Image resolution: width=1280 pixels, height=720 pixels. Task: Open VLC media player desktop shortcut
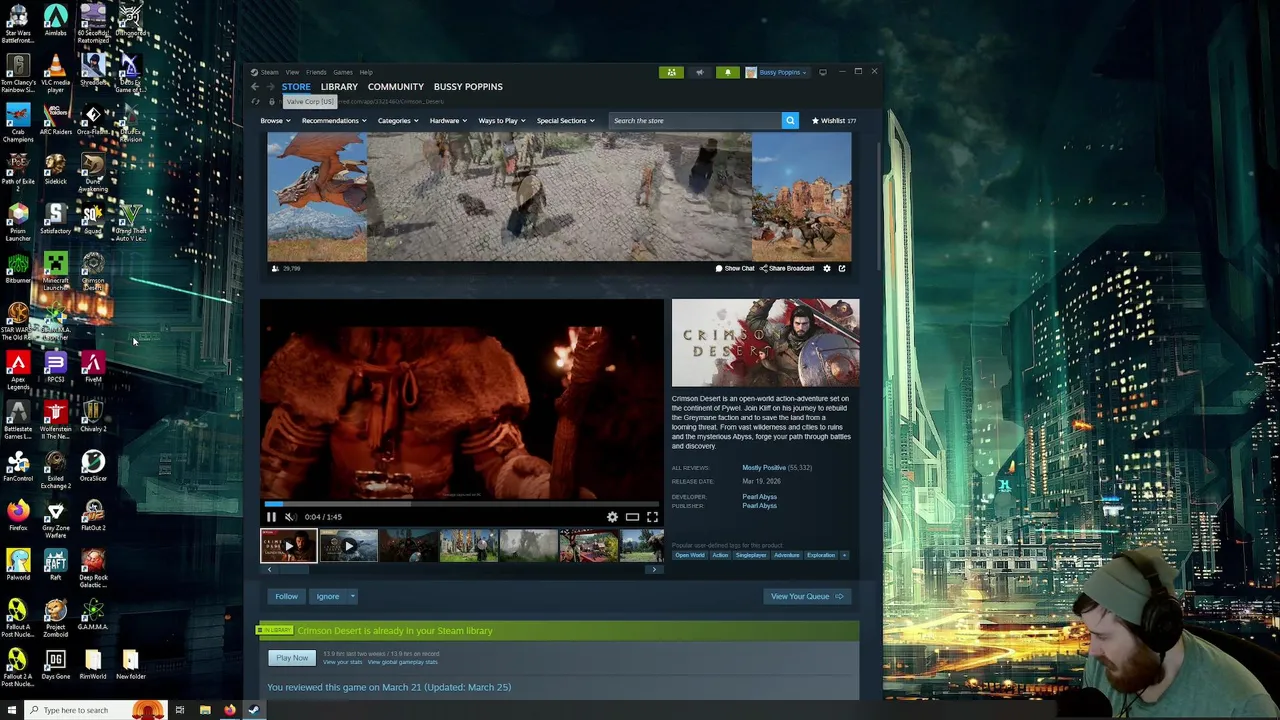(x=55, y=72)
